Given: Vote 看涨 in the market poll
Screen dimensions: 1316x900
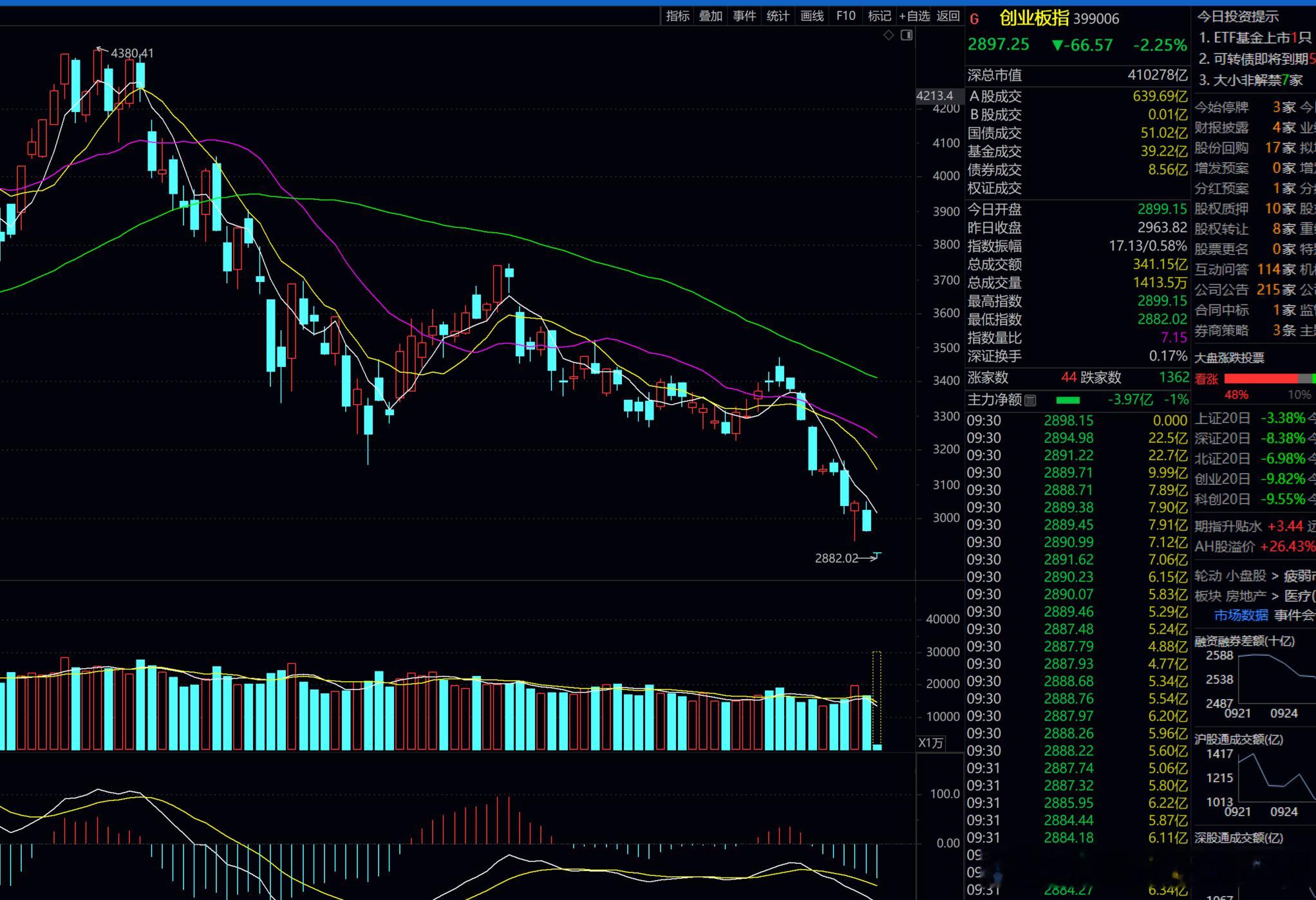Looking at the screenshot, I should [1207, 379].
